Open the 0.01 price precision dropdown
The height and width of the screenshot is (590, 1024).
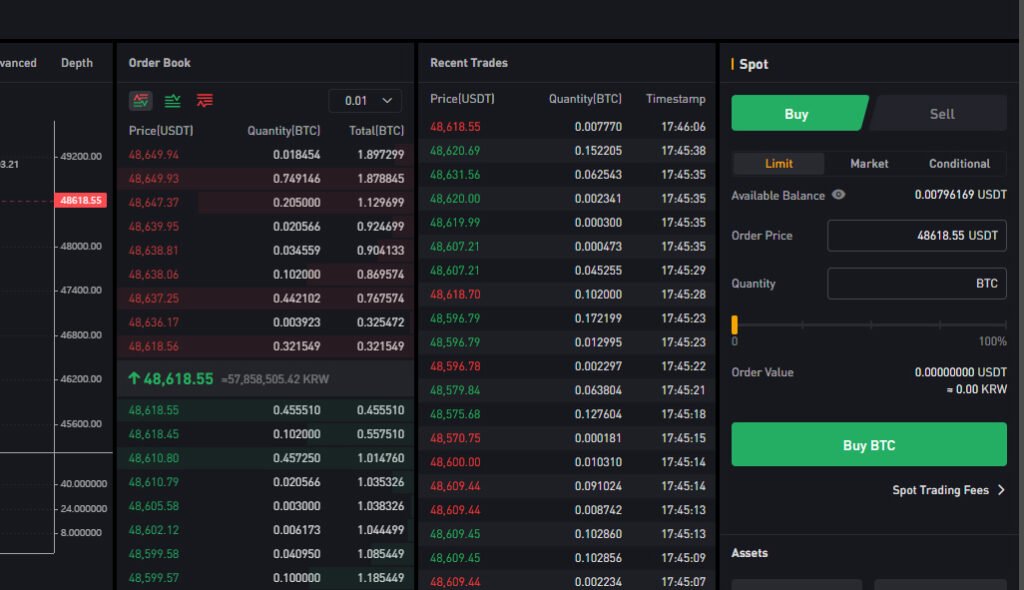point(365,101)
